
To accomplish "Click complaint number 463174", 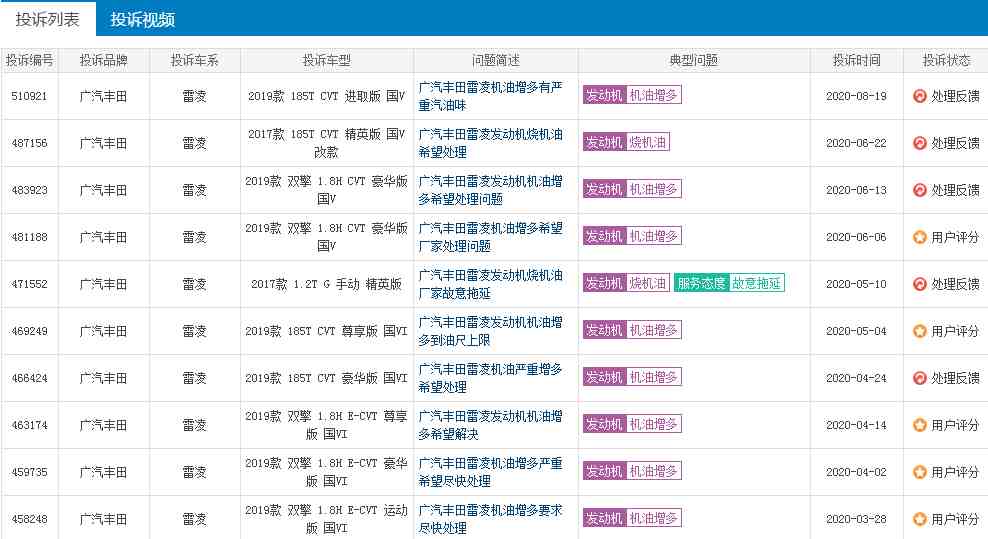I will (x=29, y=426).
